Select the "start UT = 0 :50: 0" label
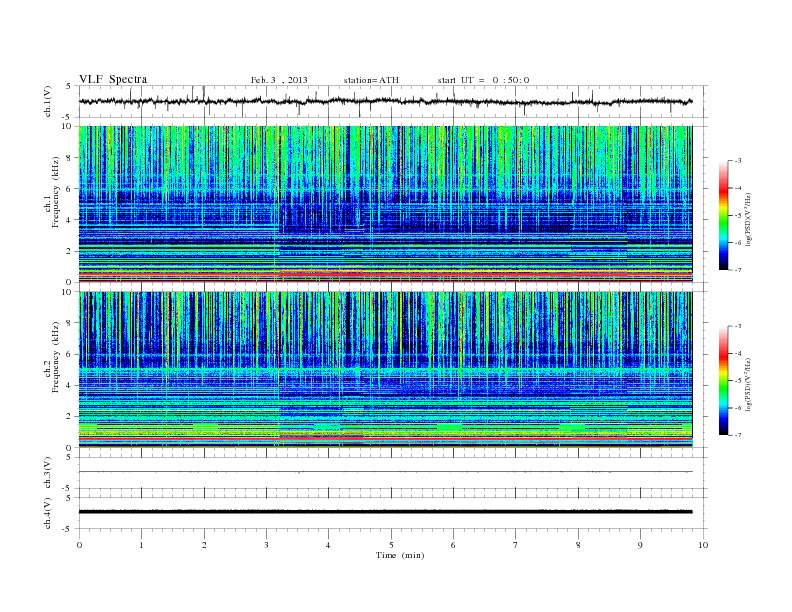Image resolution: width=792 pixels, height=612 pixels. pyautogui.click(x=483, y=80)
